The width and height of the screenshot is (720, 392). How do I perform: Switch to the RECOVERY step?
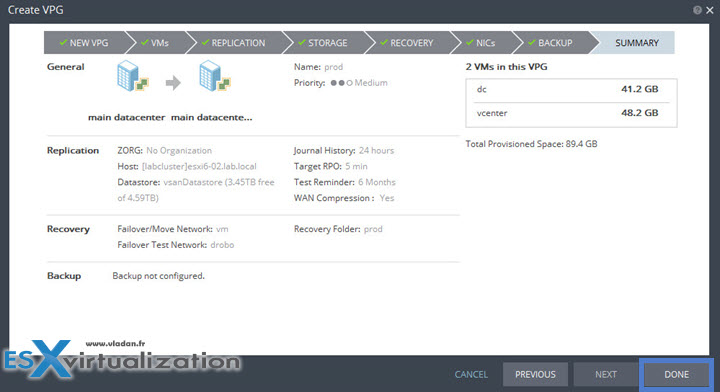point(407,43)
